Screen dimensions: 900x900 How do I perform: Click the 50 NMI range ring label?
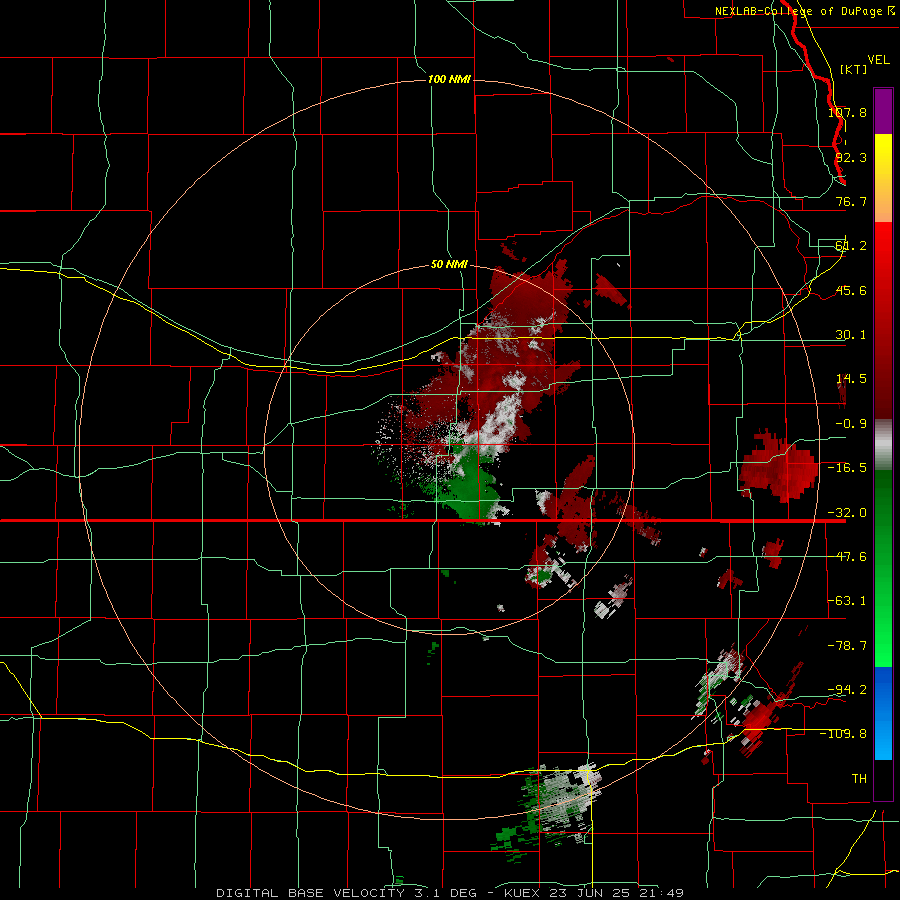click(x=449, y=265)
